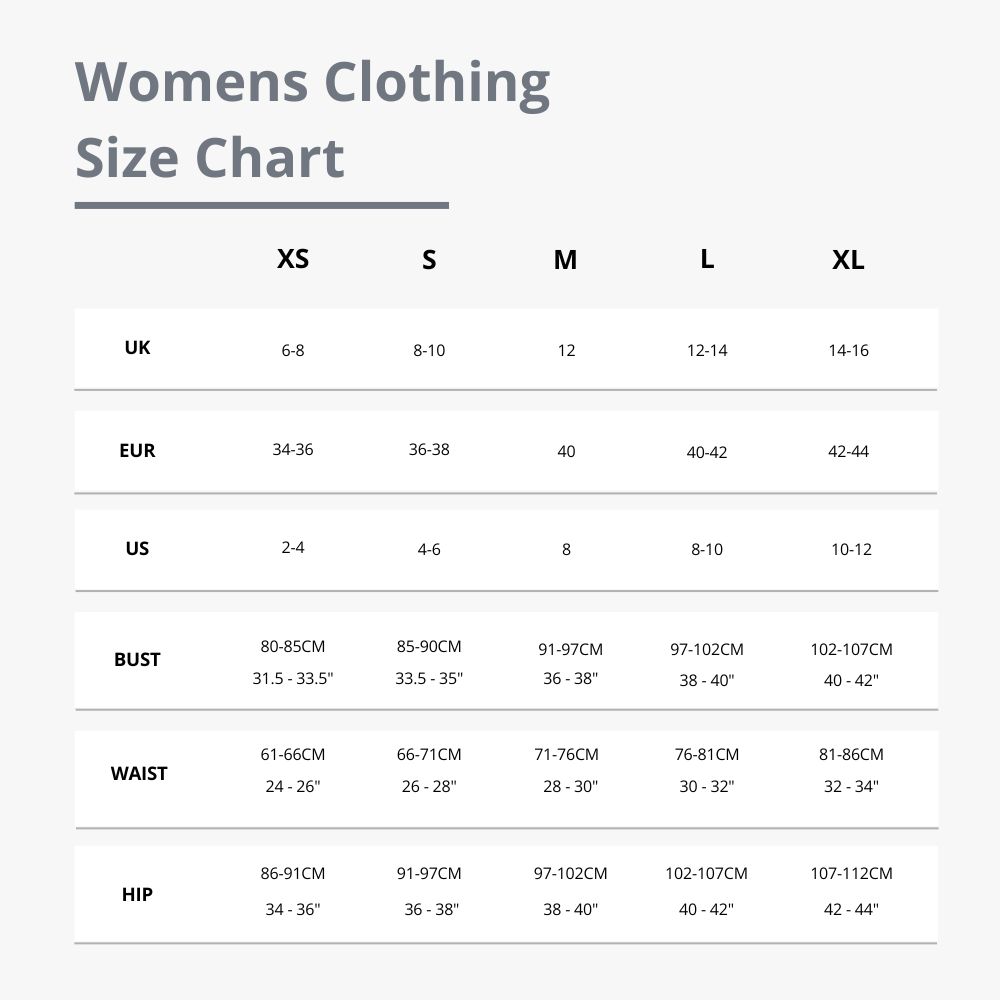The width and height of the screenshot is (1000, 1000).
Task: Click hip measurement 107-112CM cell
Action: [x=851, y=874]
